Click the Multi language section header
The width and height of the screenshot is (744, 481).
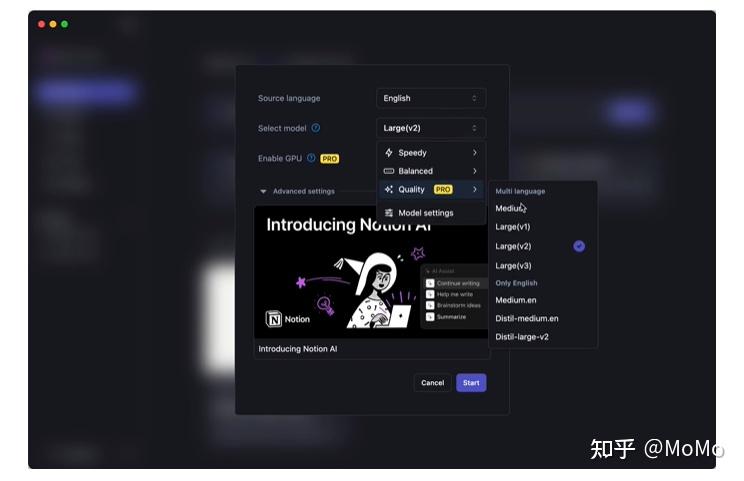tap(520, 191)
